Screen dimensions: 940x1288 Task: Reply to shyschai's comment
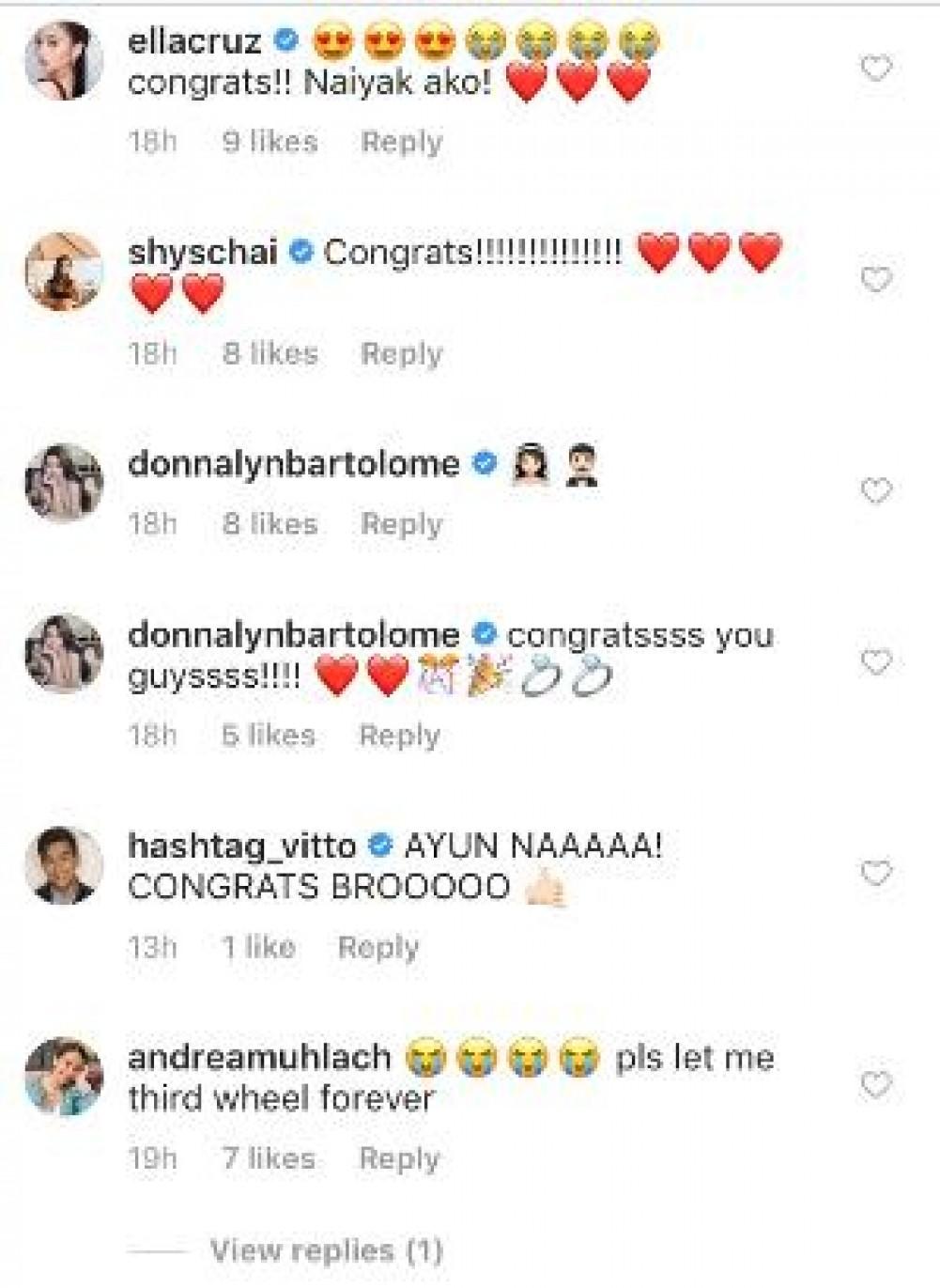pyautogui.click(x=401, y=354)
